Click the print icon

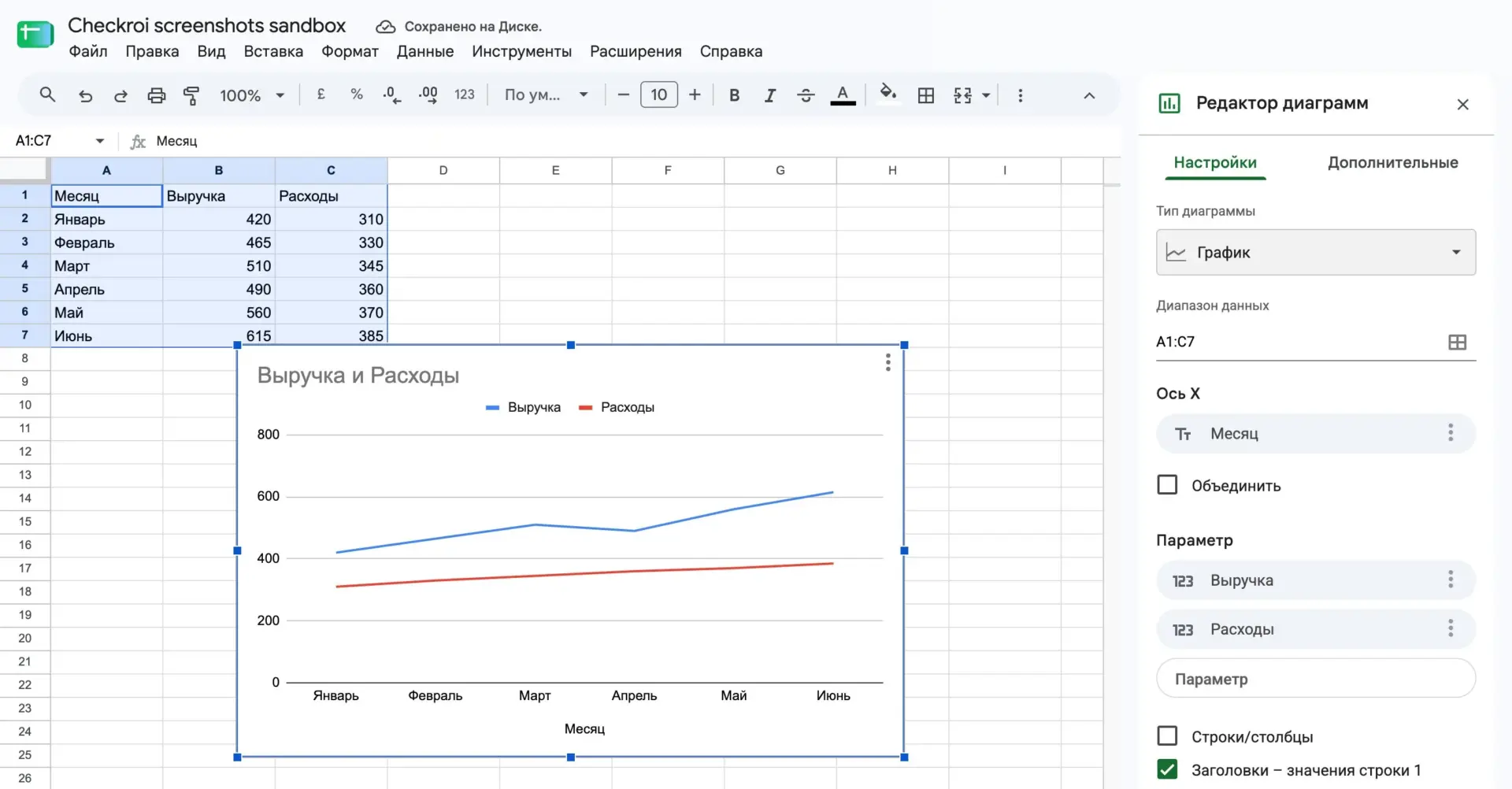[x=157, y=95]
